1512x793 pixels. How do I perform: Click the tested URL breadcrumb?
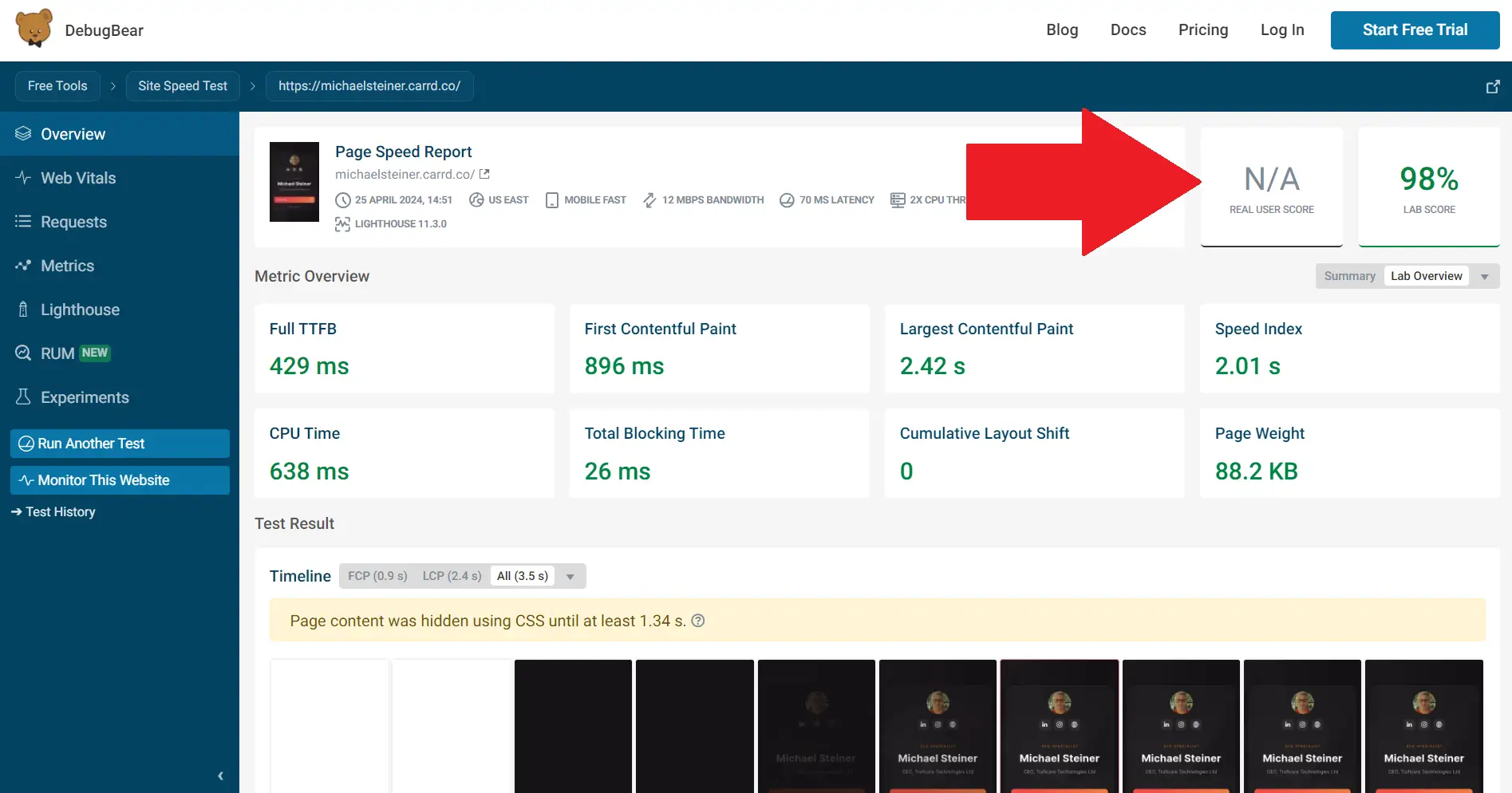point(369,86)
